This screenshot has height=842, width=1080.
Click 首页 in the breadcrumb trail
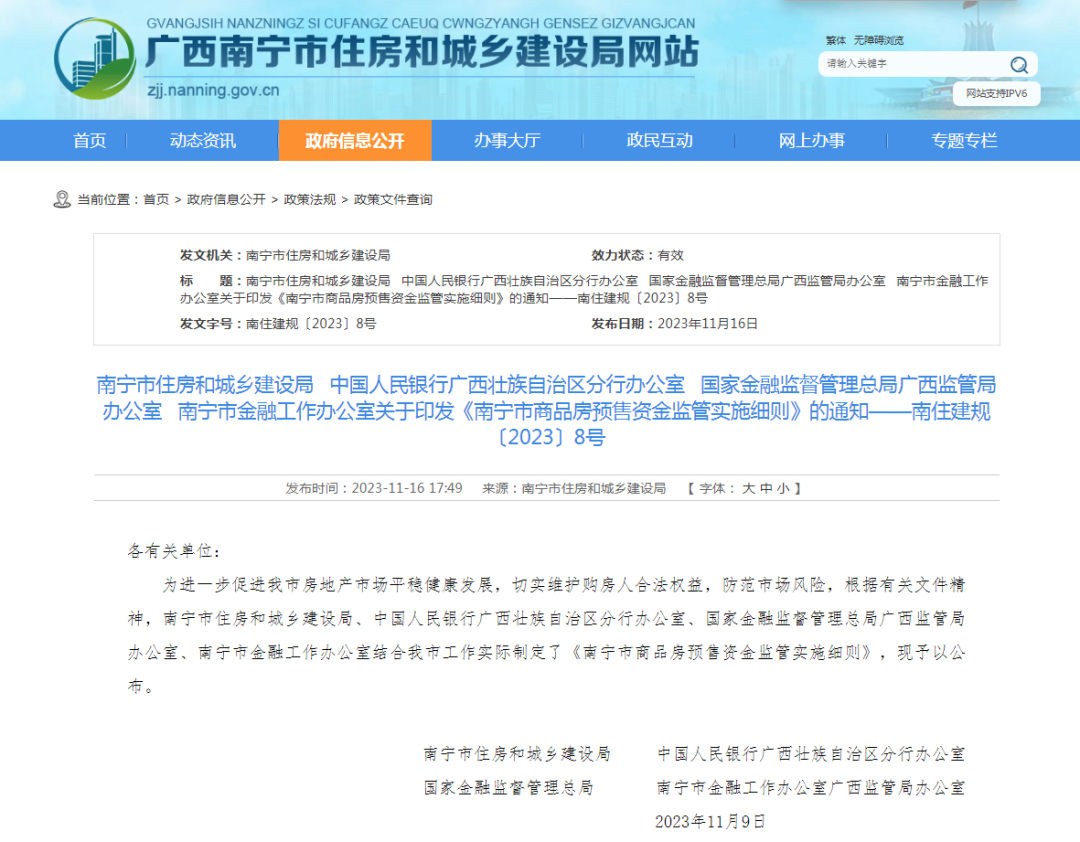coord(160,199)
